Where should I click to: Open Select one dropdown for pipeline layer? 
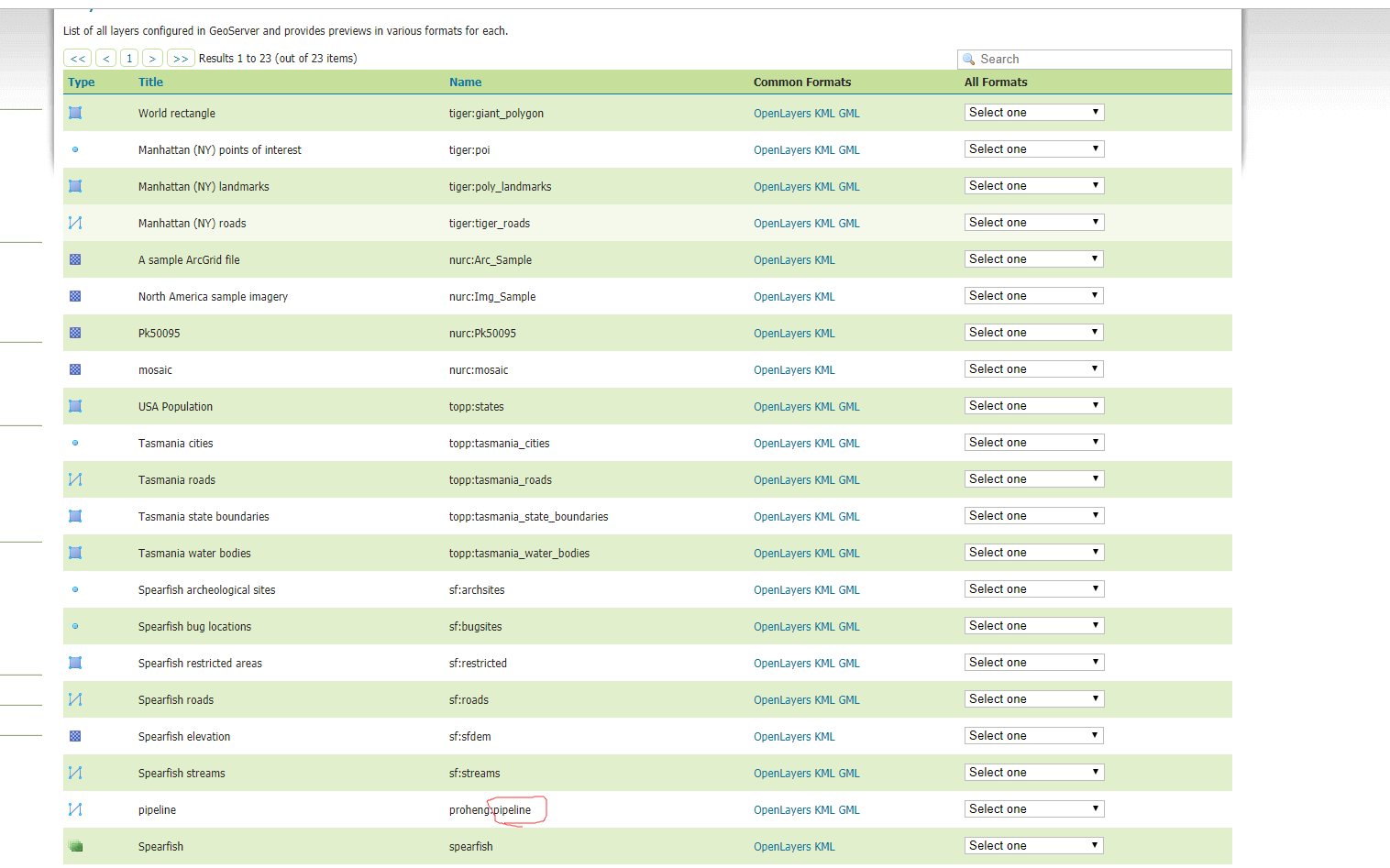1033,809
